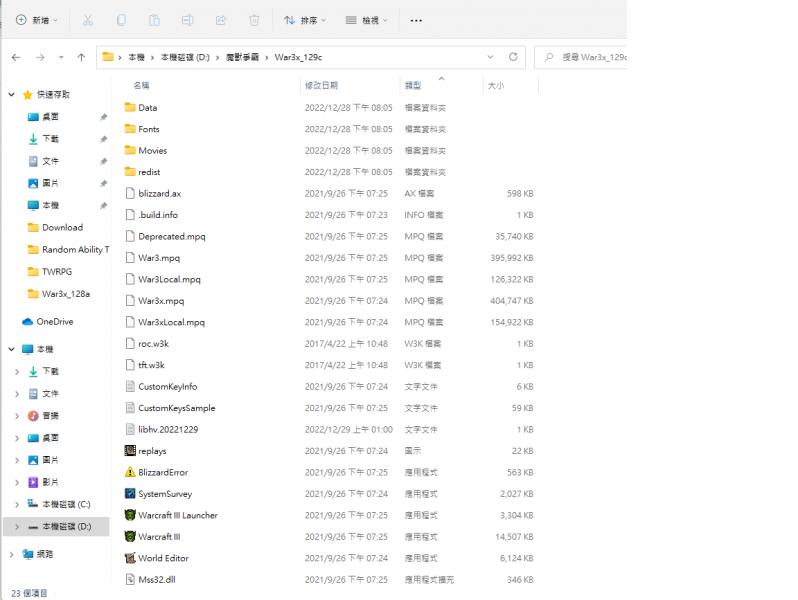
Task: Expand the Videos (影片) tree node
Action: pos(17,482)
